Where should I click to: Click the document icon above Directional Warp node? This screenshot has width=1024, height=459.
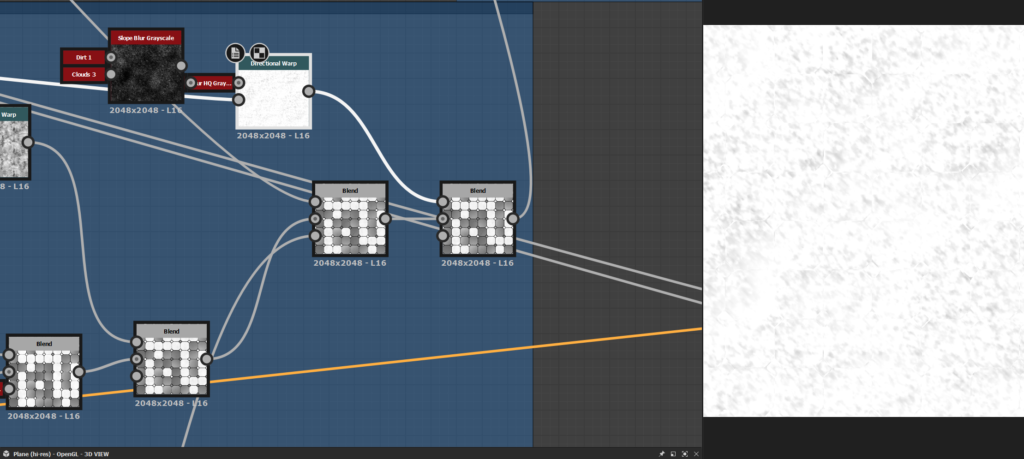[x=235, y=53]
